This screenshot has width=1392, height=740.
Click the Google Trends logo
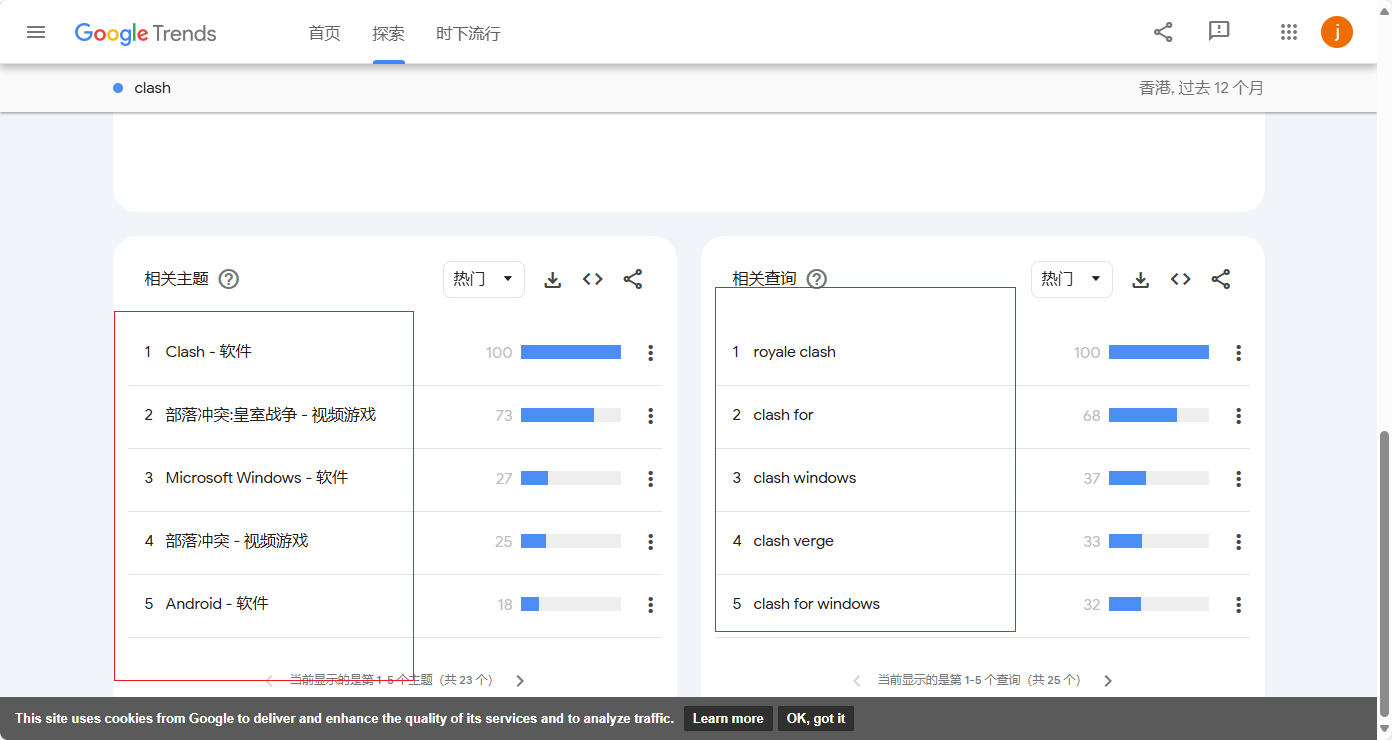point(146,33)
